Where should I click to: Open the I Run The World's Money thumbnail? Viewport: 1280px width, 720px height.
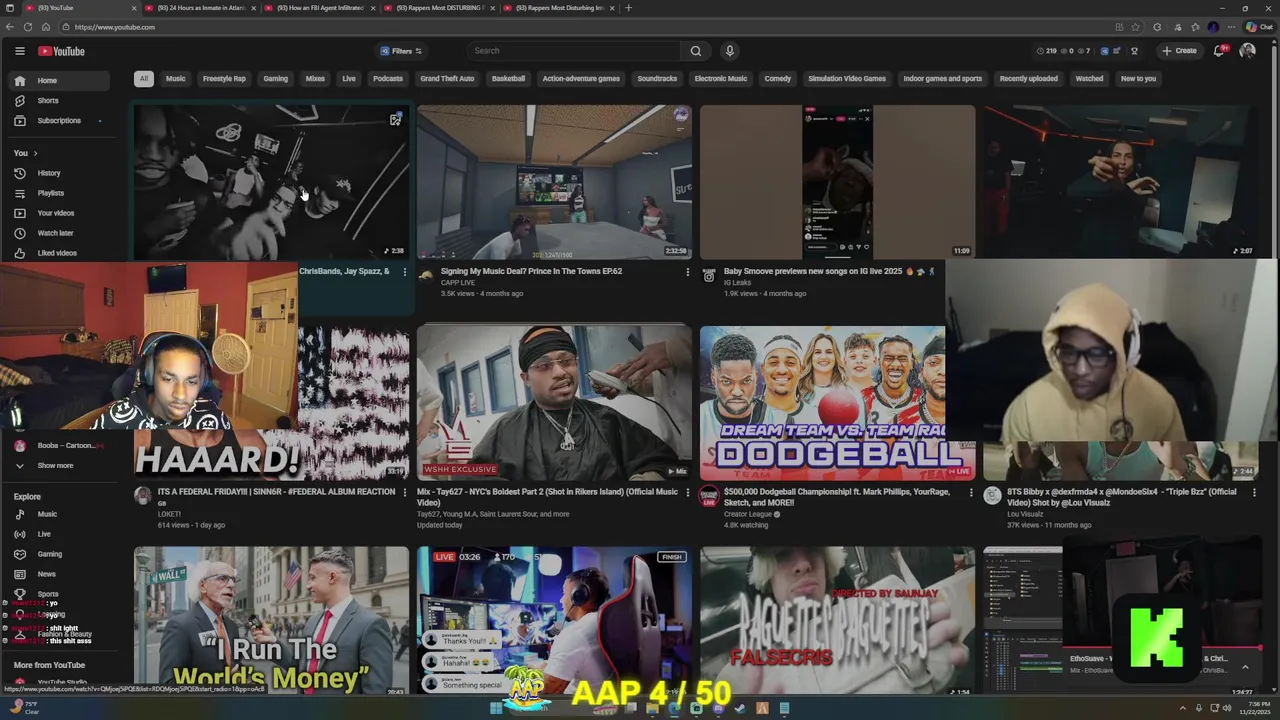tap(271, 620)
